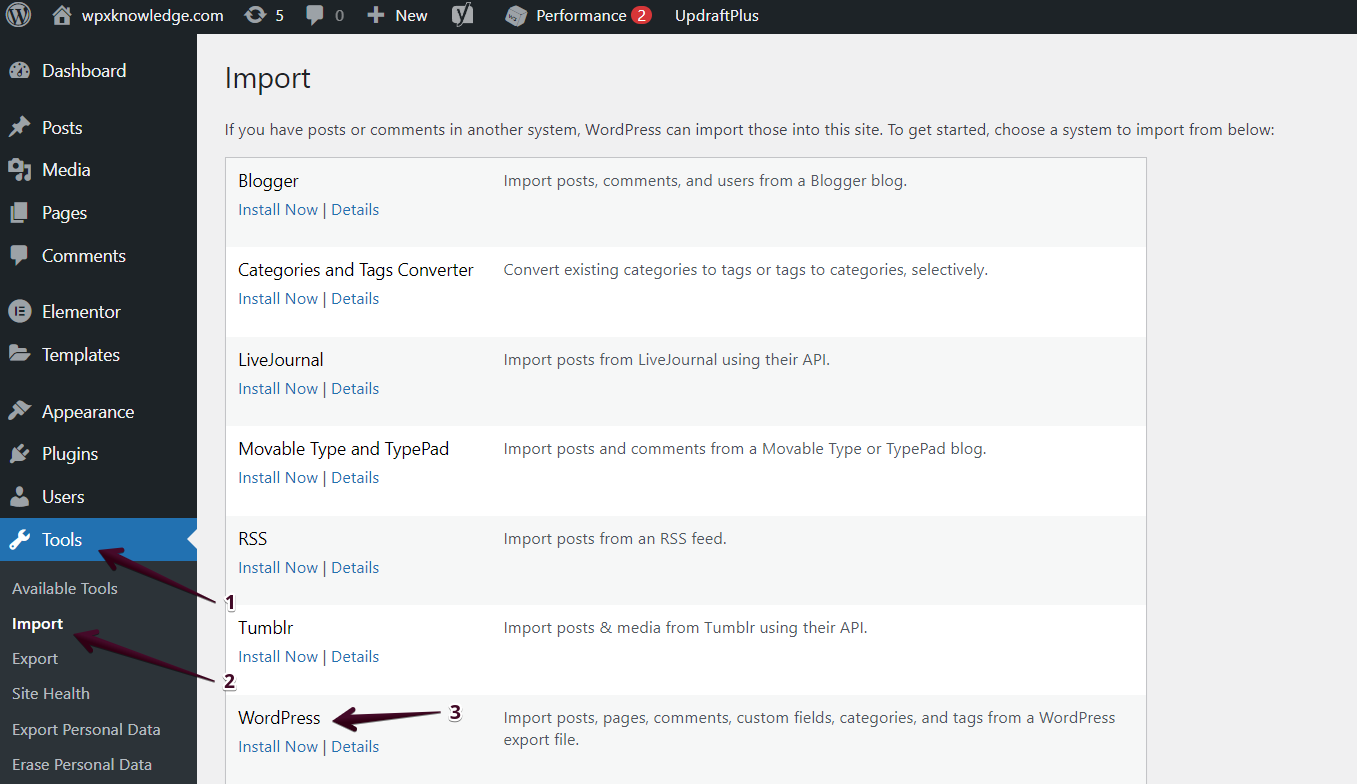View Details for the WordPress importer
1357x784 pixels.
(355, 747)
